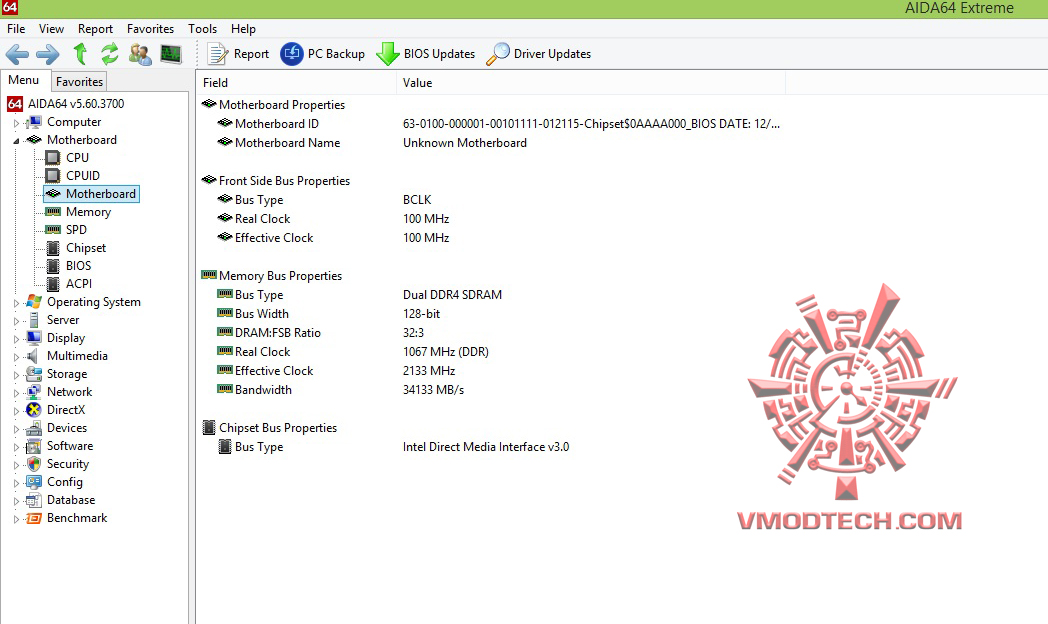Open PC Backup from toolbar
Screen dimensions: 1048x624
click(x=322, y=54)
